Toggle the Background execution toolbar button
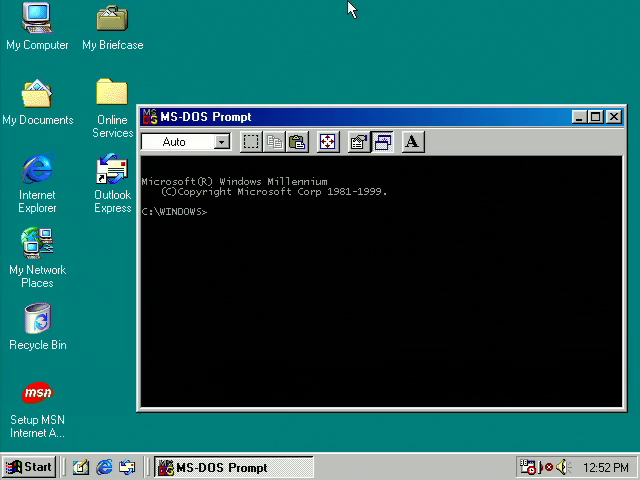The image size is (640, 480). tap(382, 142)
